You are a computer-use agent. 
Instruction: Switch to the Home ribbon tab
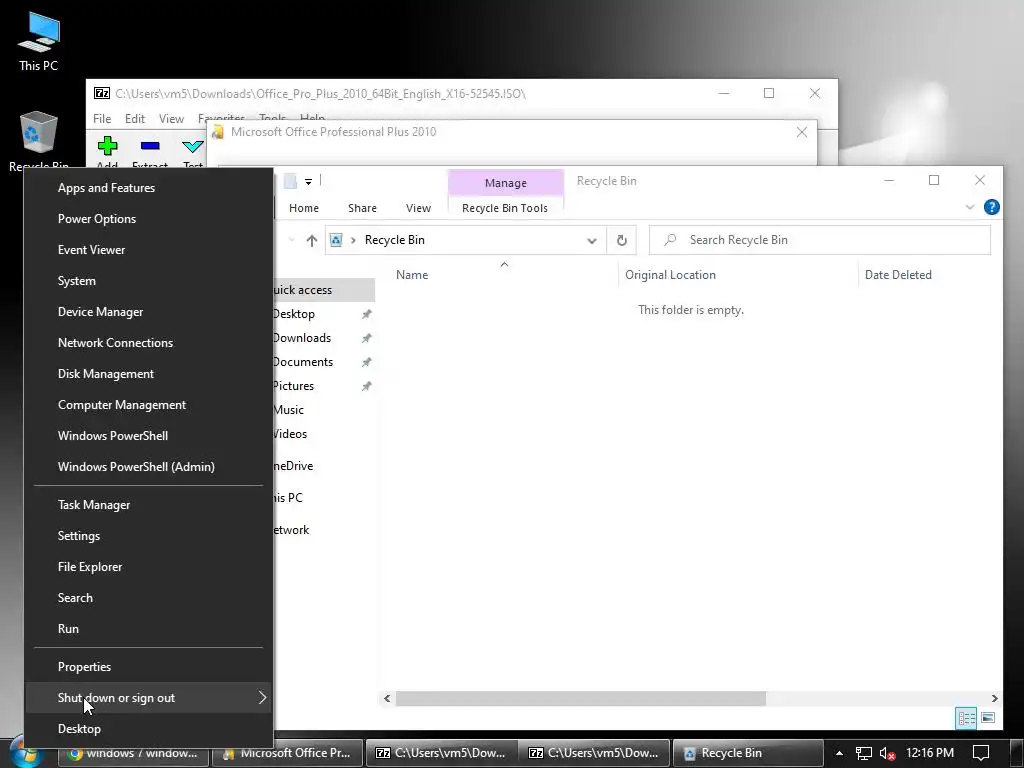[x=304, y=208]
